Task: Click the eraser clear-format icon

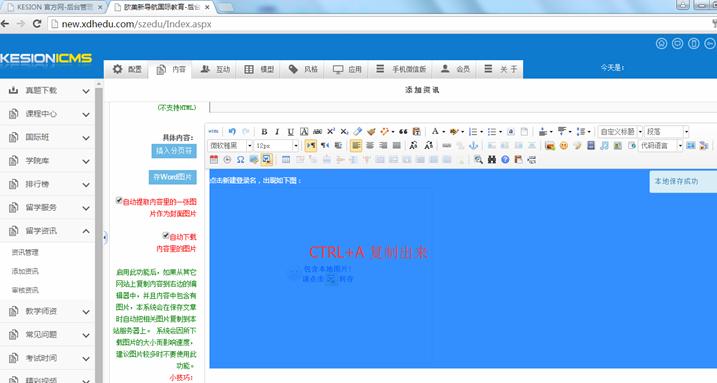Action: (x=358, y=132)
